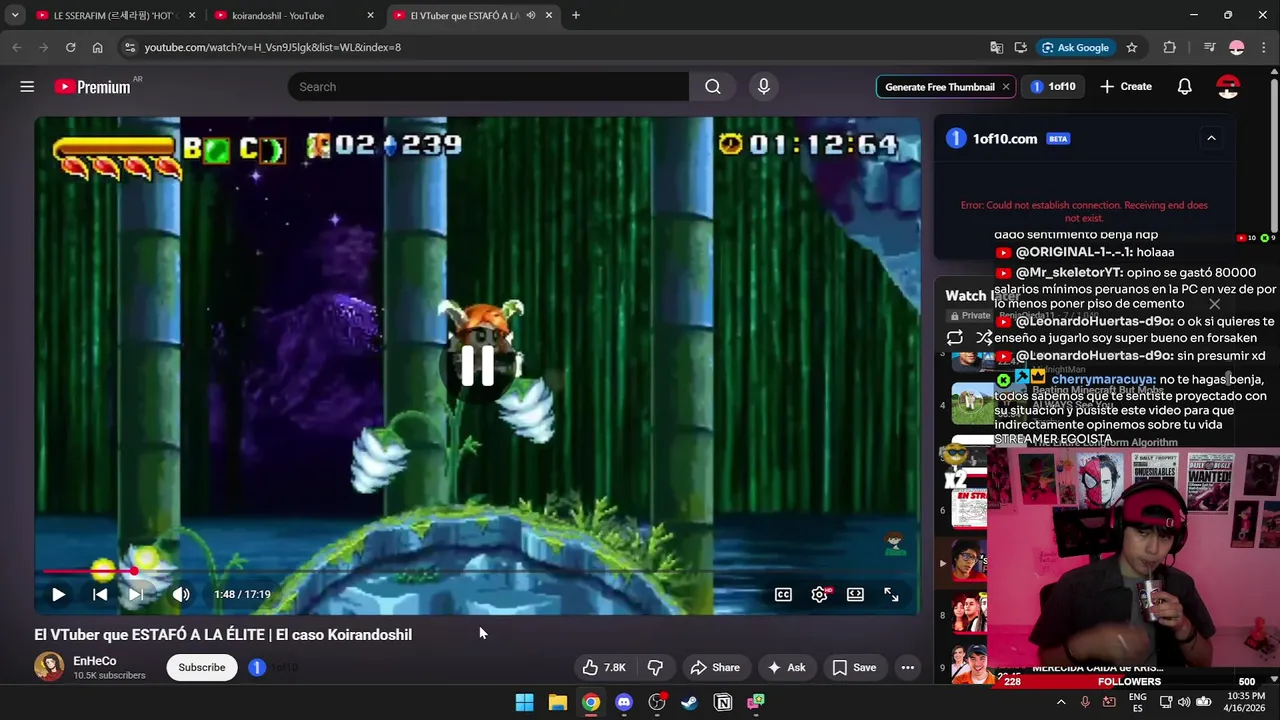Viewport: 1280px width, 720px height.
Task: Save the video to a playlist
Action: pyautogui.click(x=855, y=667)
